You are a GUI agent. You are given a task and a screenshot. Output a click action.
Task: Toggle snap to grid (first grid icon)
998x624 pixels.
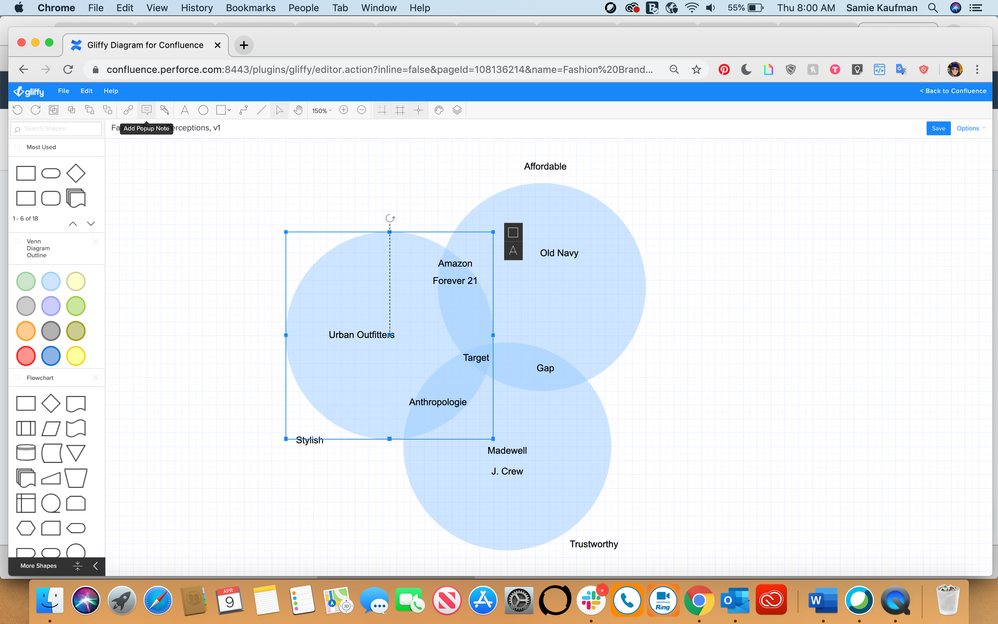click(x=382, y=110)
